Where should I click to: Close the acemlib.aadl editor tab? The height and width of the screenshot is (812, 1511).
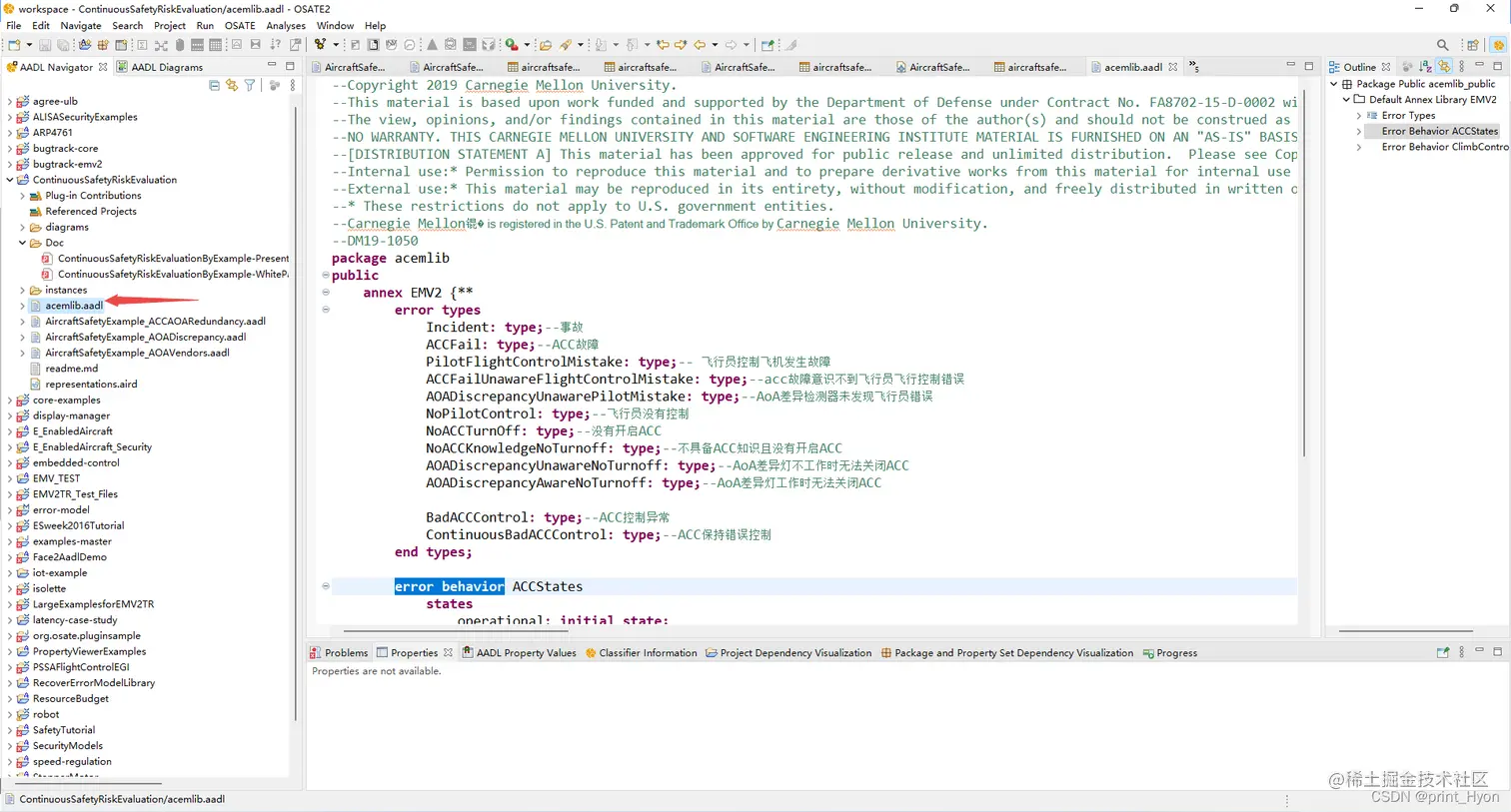coord(1172,67)
